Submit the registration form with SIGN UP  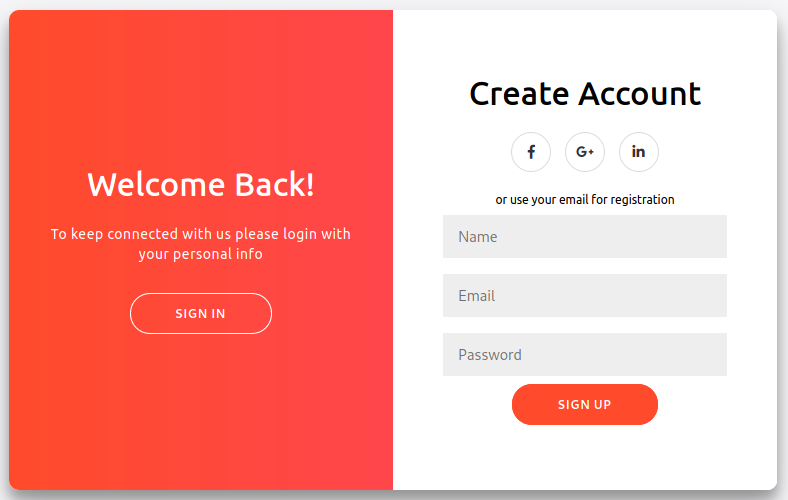[585, 405]
